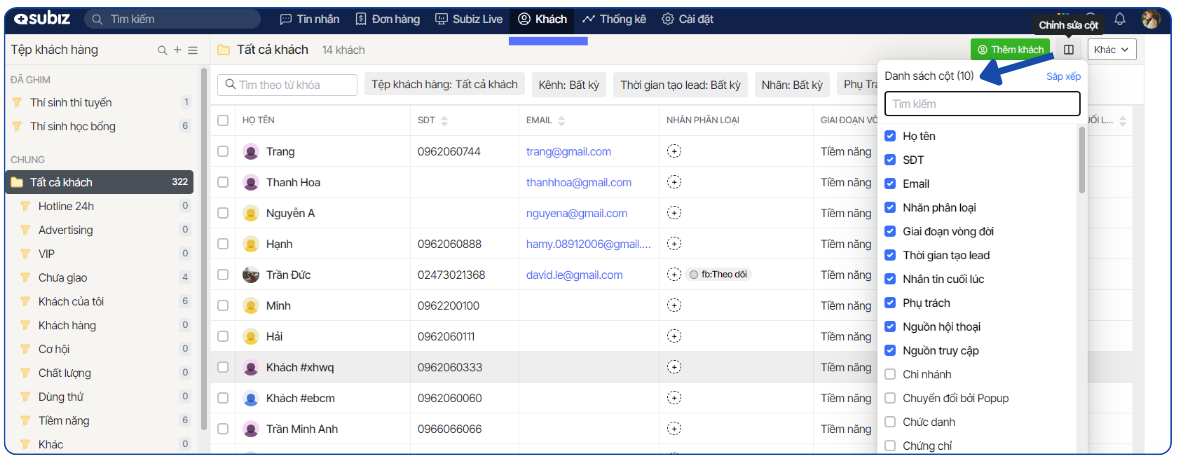Switch to the Tin nhắn tab
The width and height of the screenshot is (1179, 459).
coord(309,19)
